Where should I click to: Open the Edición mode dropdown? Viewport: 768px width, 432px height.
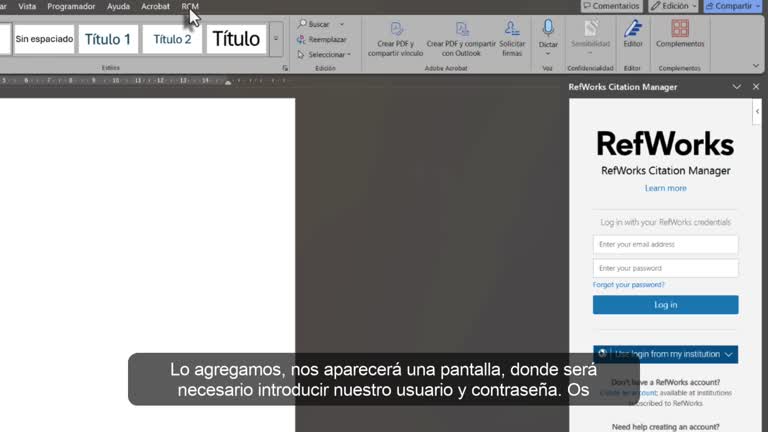674,6
